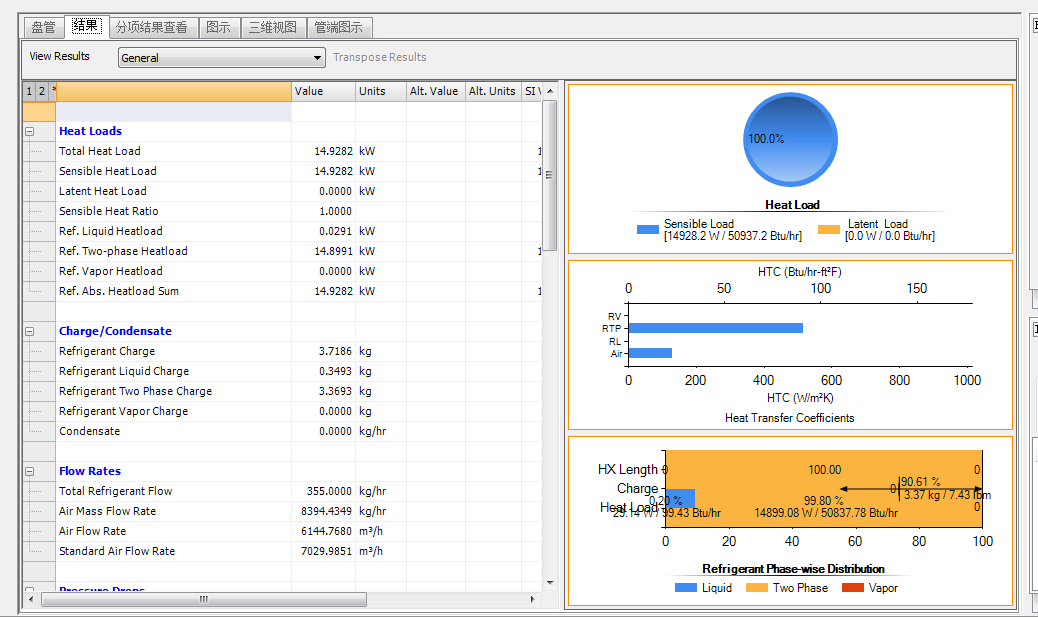This screenshot has width=1038, height=617.
Task: Click vertical scrollbar down arrow in results table
Action: coord(549,583)
